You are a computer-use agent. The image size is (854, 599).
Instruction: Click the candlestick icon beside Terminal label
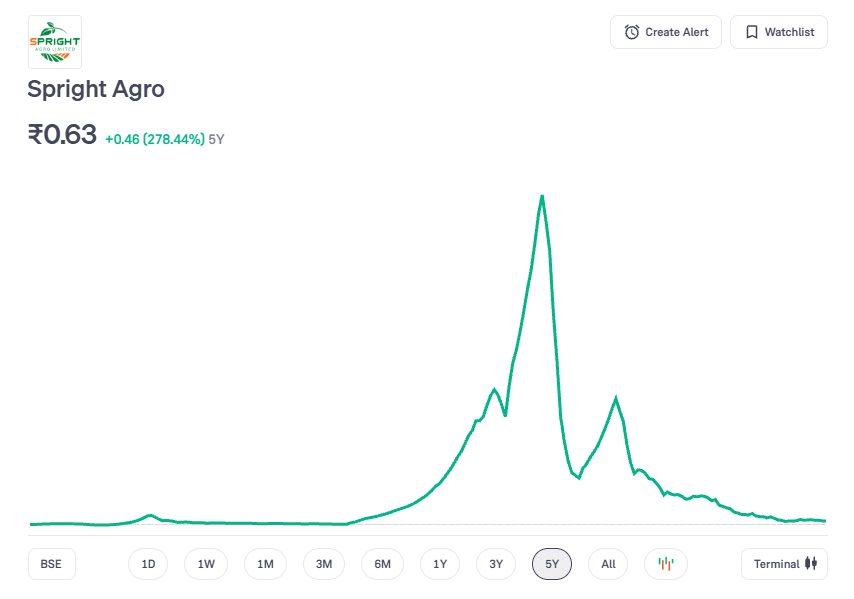pyautogui.click(x=811, y=564)
